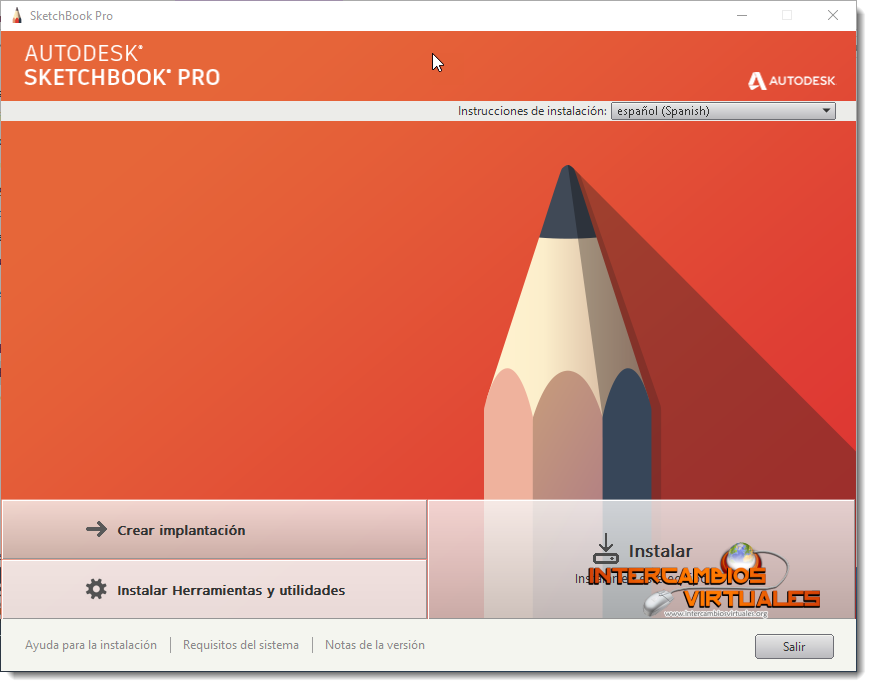Click the SketchBook Pro pencil icon in title bar
872x687 pixels.
pyautogui.click(x=17, y=16)
